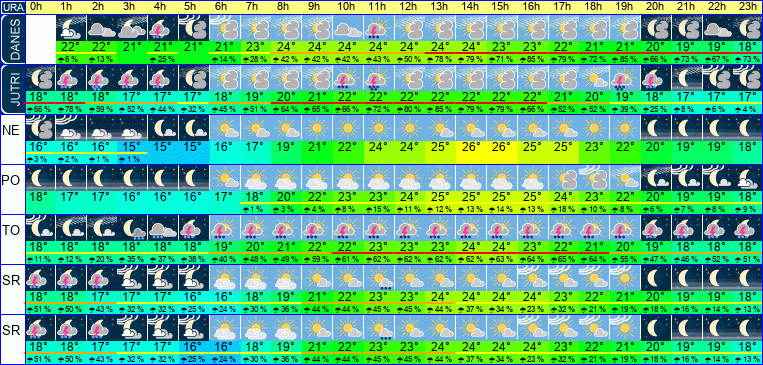This screenshot has height=365, width=763.
Task: Select the sunny icon for NE at 10h
Action: [x=347, y=128]
